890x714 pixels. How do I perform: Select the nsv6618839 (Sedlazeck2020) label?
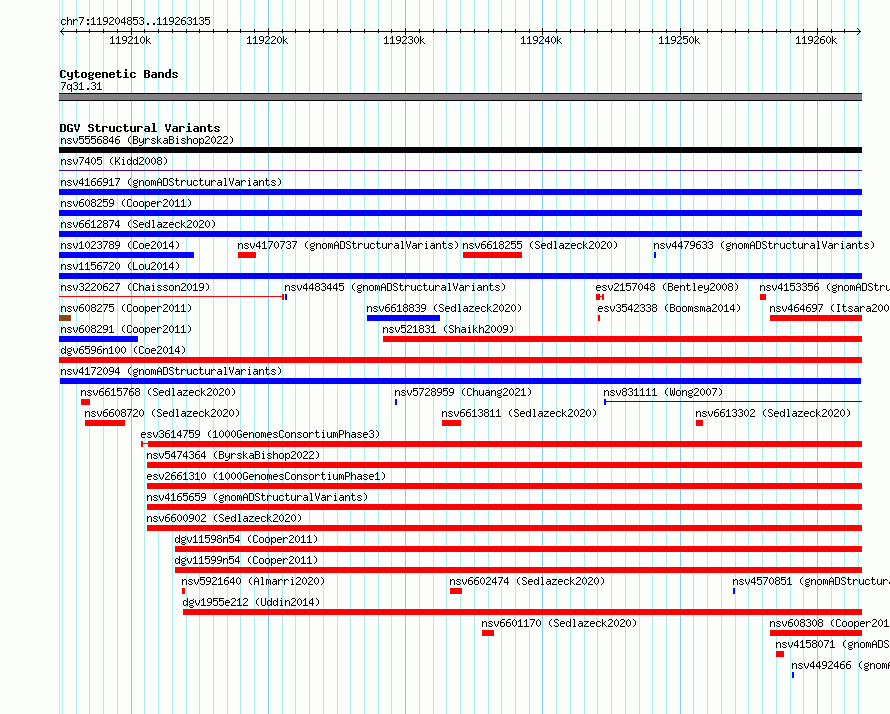pyautogui.click(x=444, y=308)
